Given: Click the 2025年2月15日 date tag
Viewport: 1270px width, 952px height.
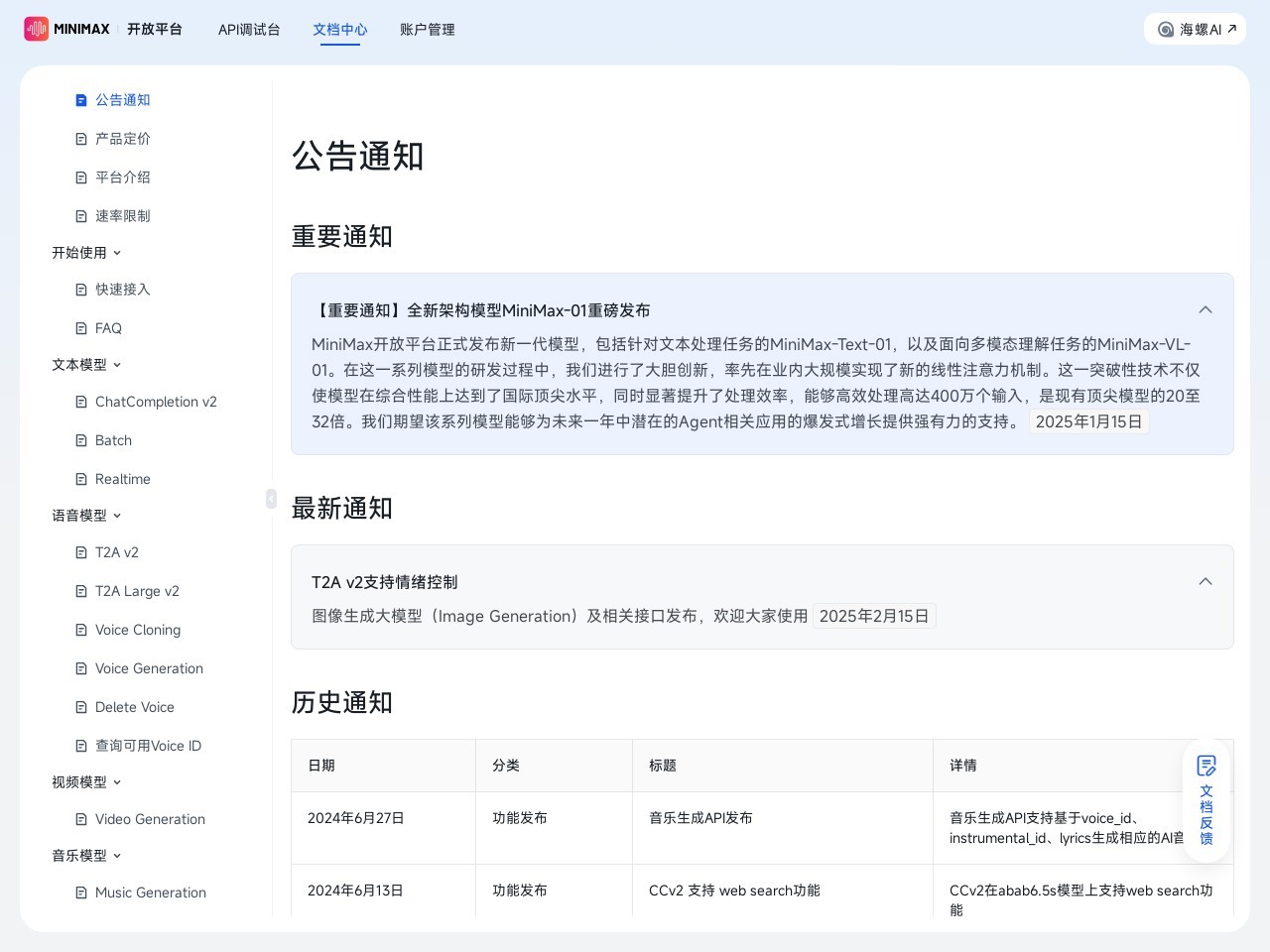Looking at the screenshot, I should point(874,616).
